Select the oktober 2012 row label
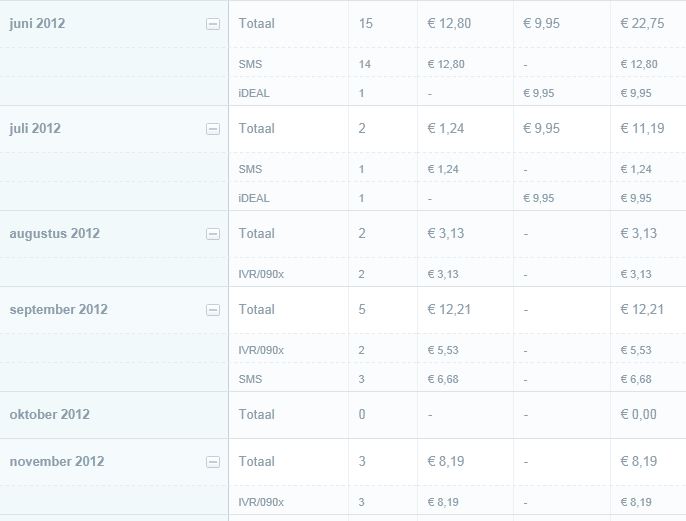 point(49,414)
